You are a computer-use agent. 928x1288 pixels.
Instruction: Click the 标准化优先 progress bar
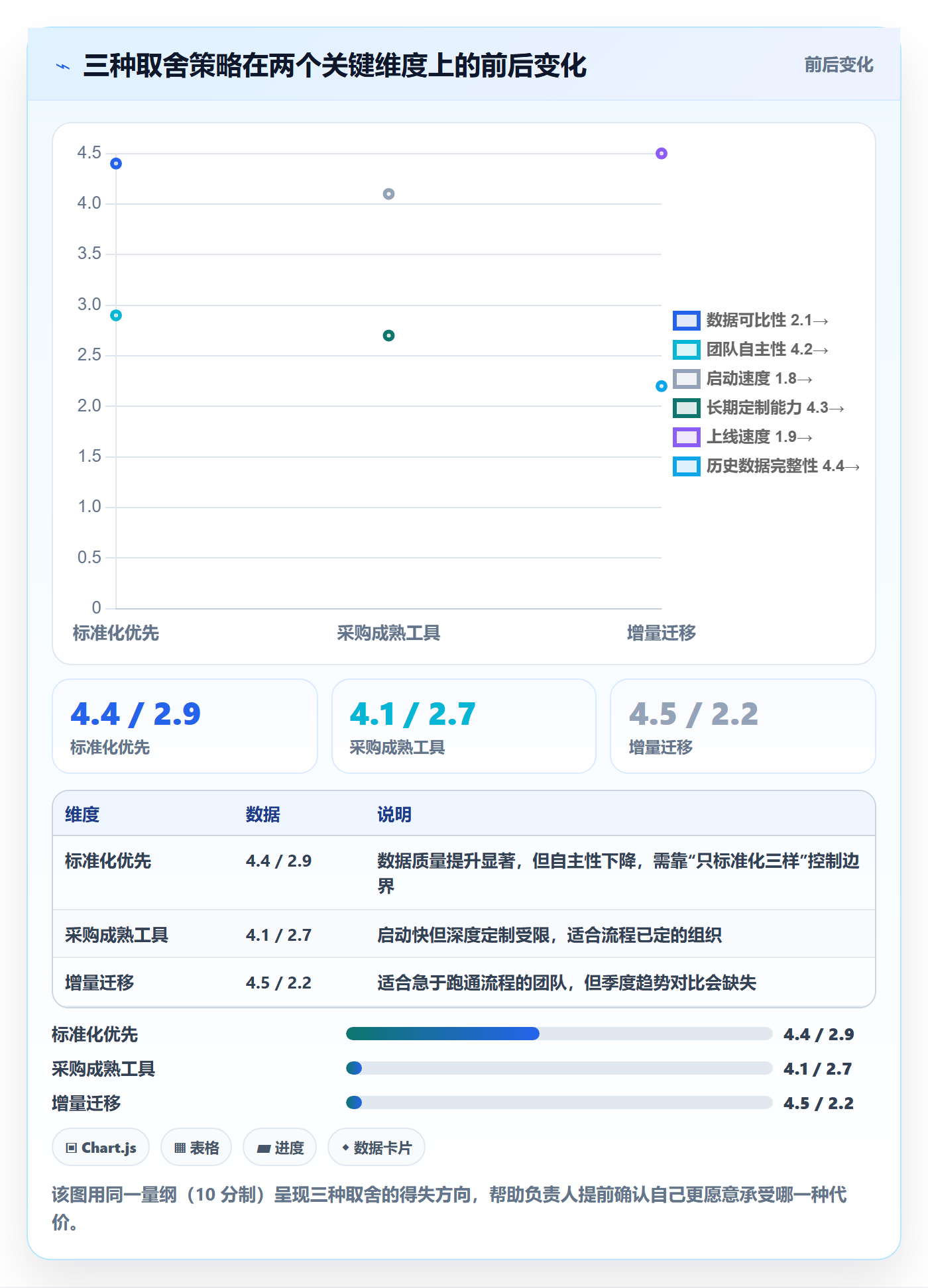click(559, 1034)
